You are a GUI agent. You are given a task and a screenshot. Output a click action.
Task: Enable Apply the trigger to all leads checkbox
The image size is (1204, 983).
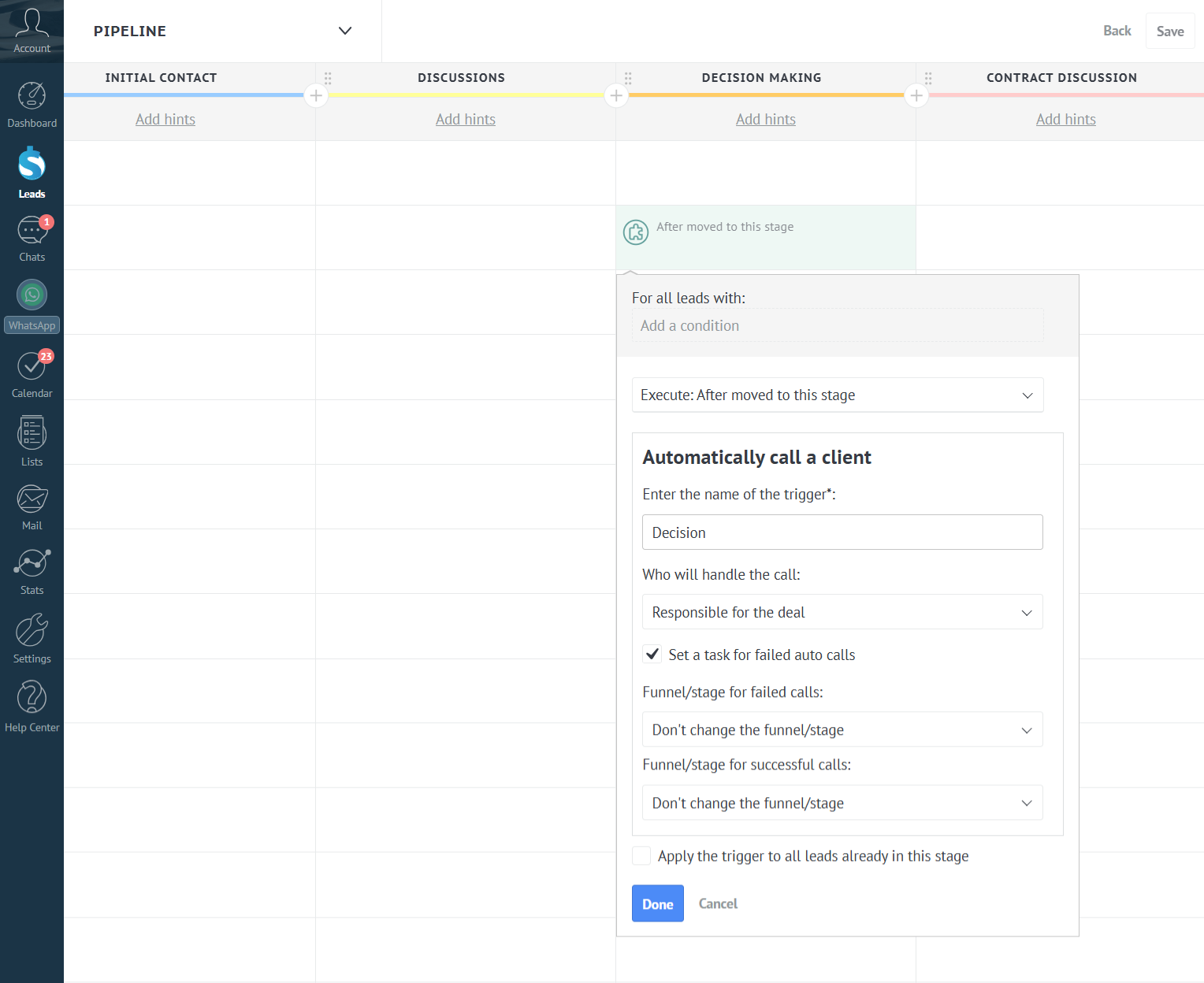coord(641,856)
